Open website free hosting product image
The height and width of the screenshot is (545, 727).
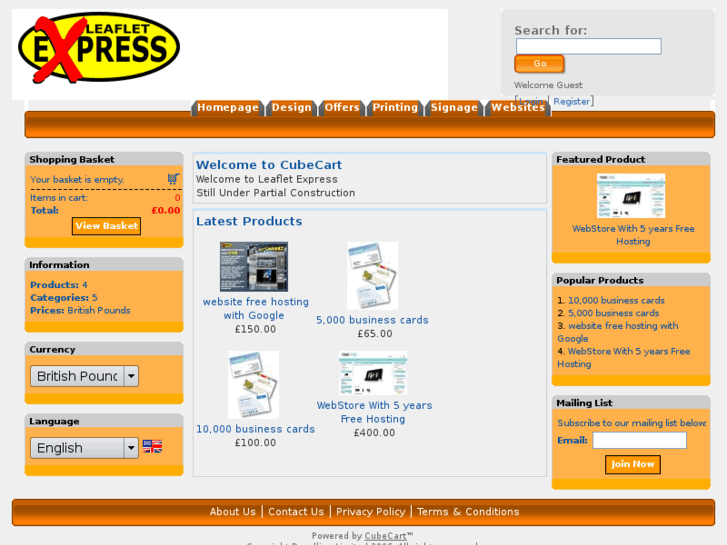click(254, 267)
